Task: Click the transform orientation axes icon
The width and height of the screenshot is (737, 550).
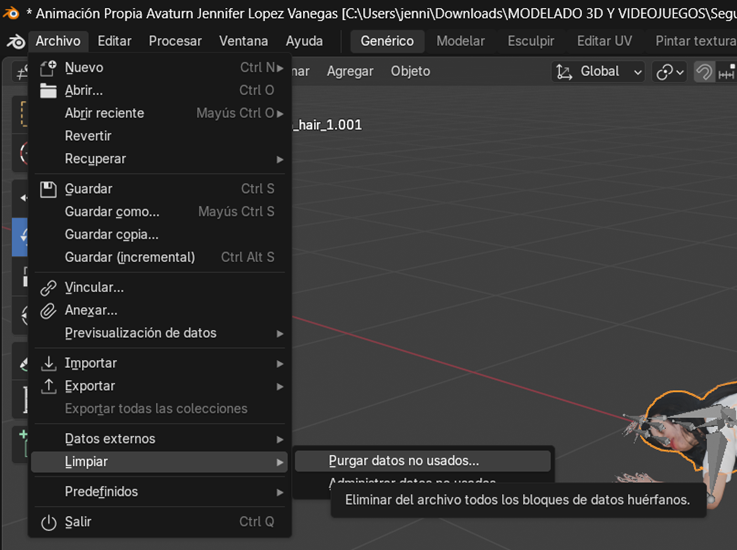Action: coord(564,72)
